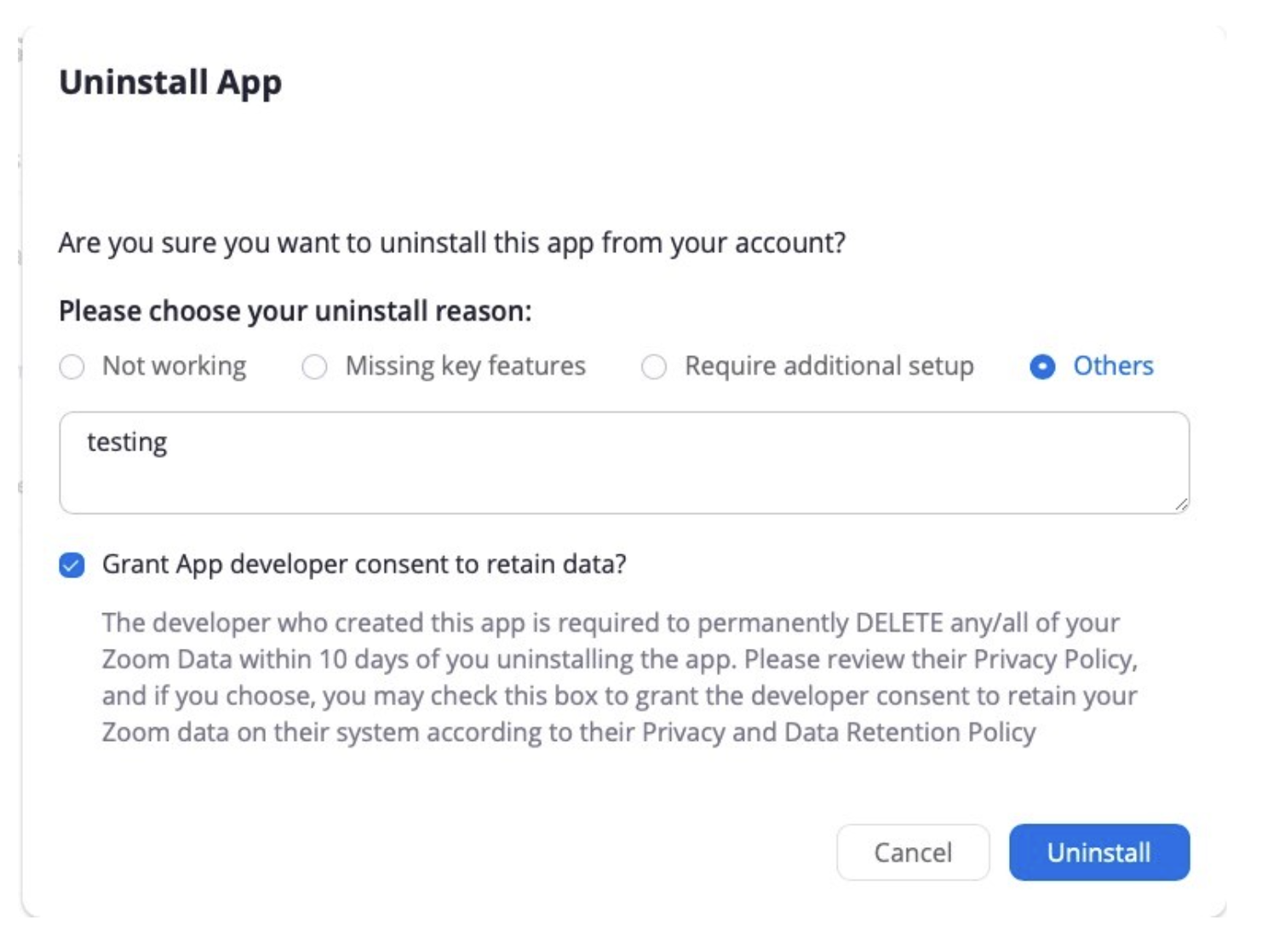Click the 'Missing key features' label text

pyautogui.click(x=465, y=366)
